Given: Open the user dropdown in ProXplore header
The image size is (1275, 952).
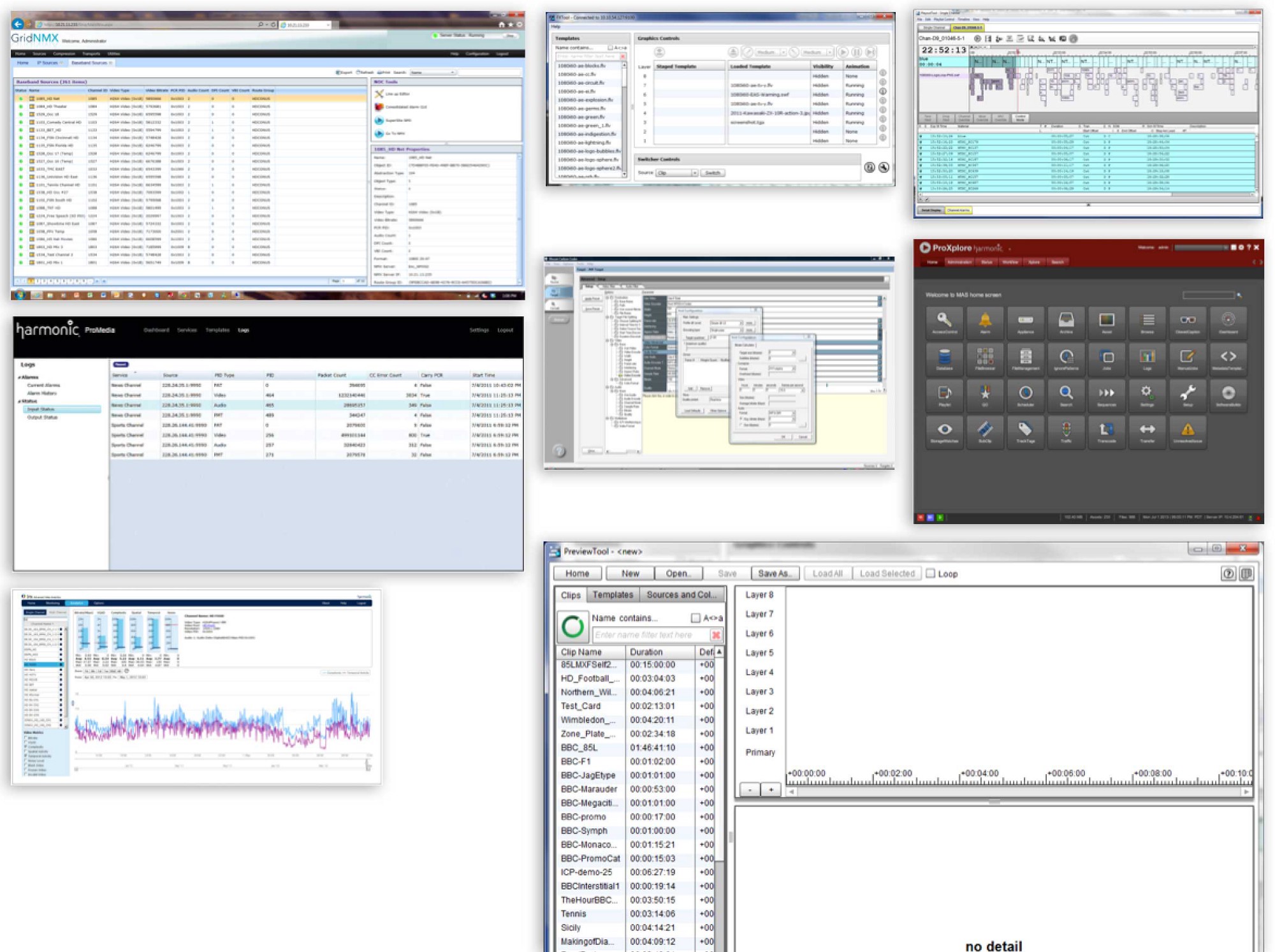Looking at the screenshot, I should [1202, 247].
